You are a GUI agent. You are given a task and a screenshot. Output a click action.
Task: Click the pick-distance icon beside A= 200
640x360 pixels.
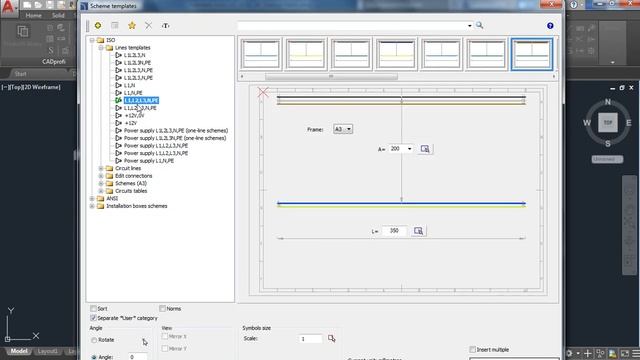[x=425, y=149]
